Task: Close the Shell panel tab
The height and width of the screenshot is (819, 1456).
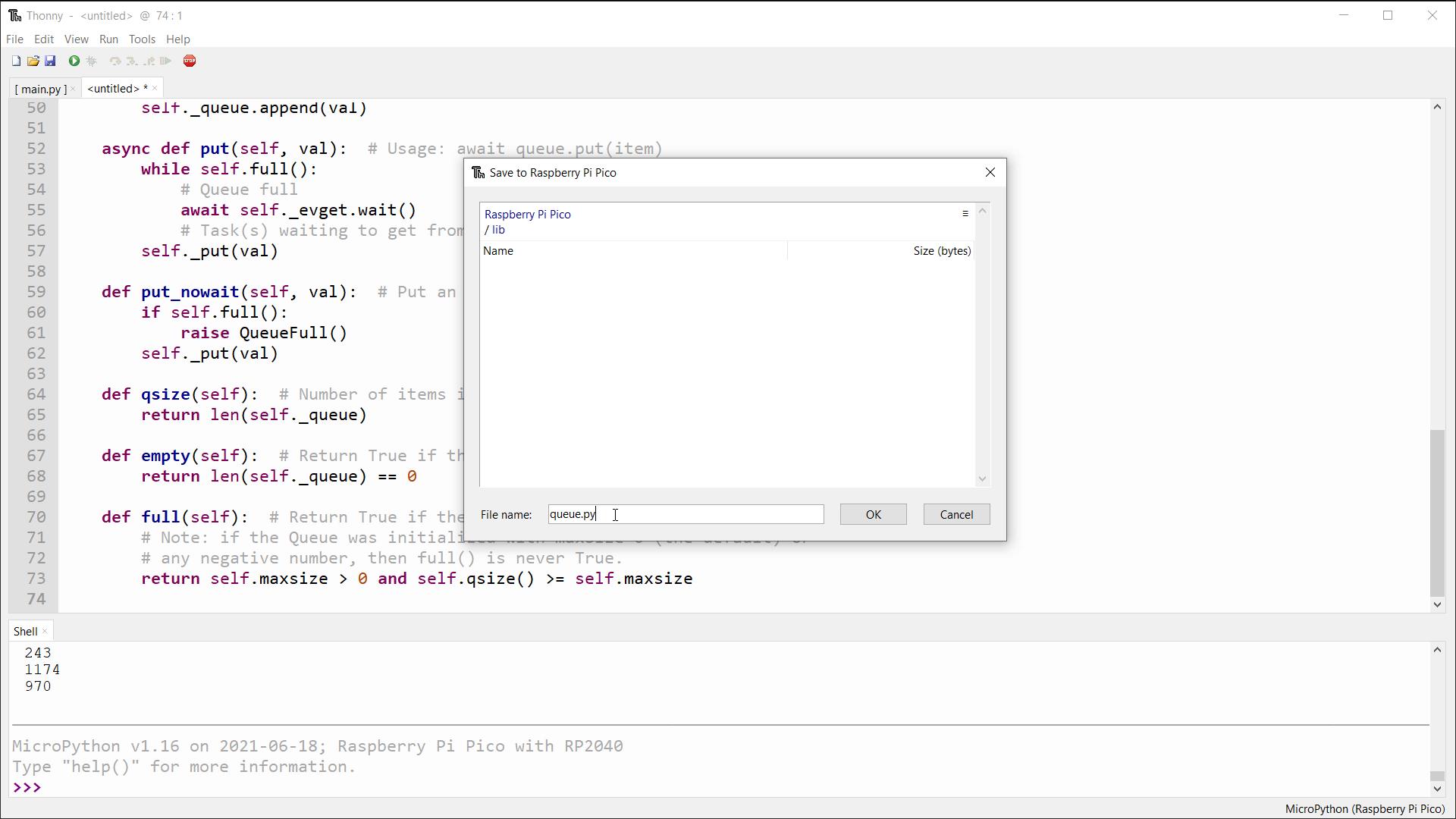Action: point(45,632)
